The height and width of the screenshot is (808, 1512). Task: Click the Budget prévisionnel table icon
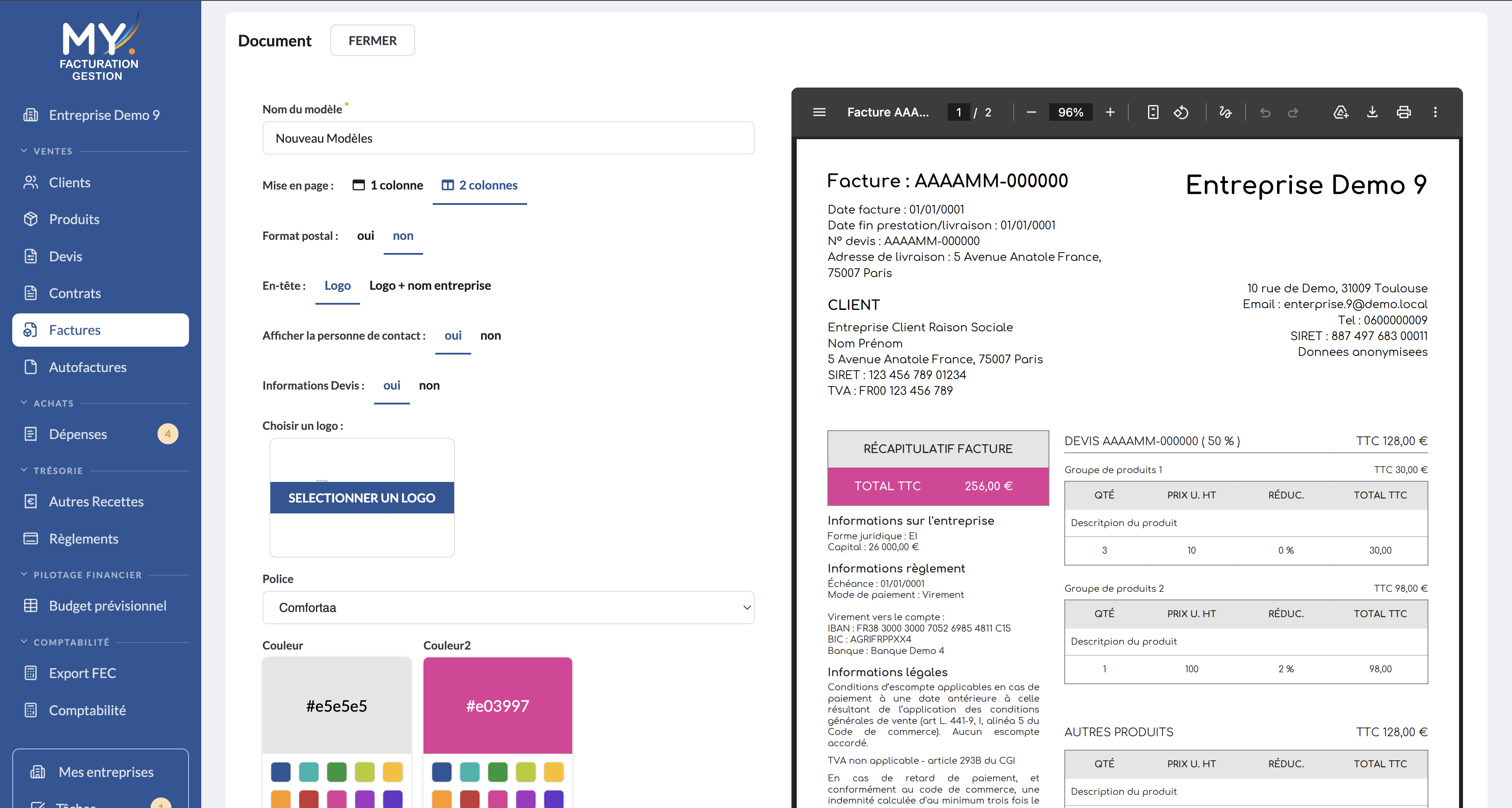tap(31, 605)
